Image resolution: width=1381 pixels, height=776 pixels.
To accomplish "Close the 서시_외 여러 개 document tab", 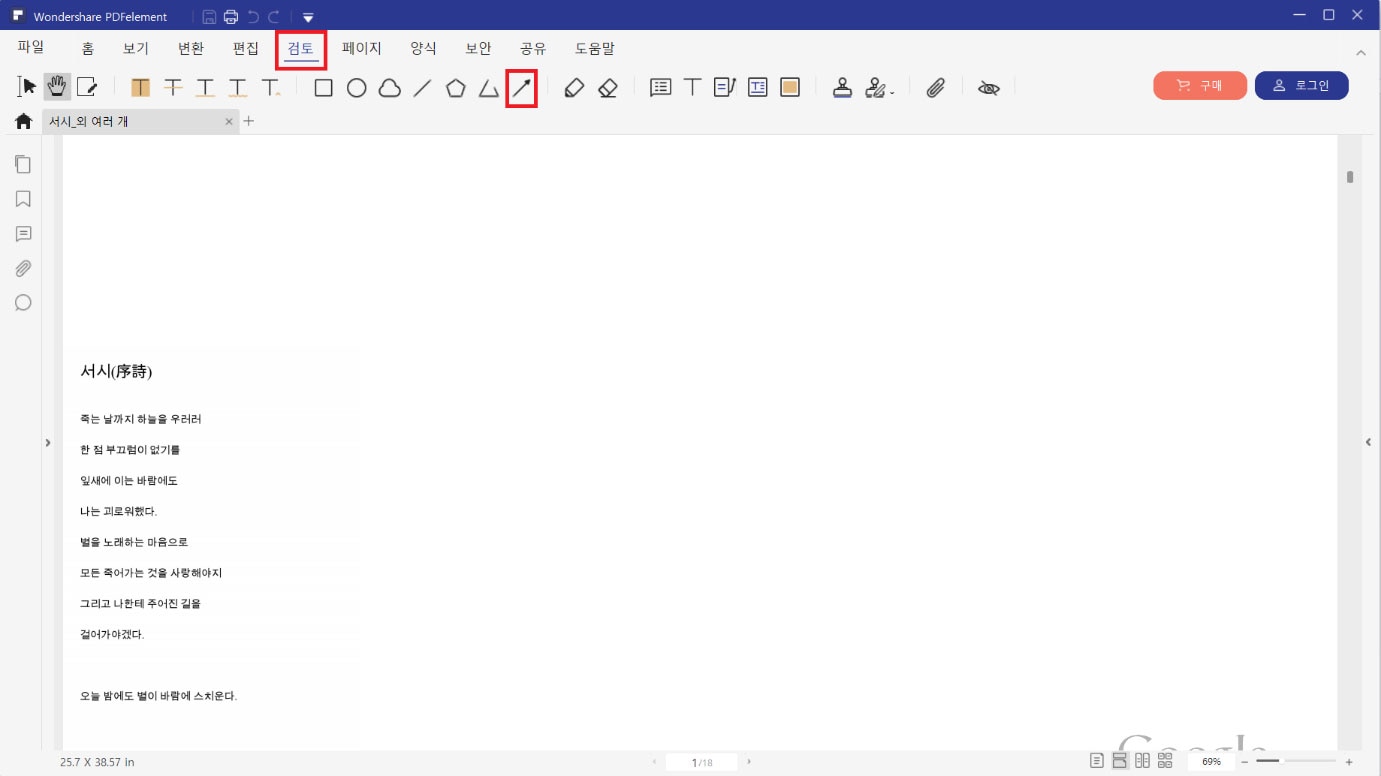I will [x=229, y=122].
